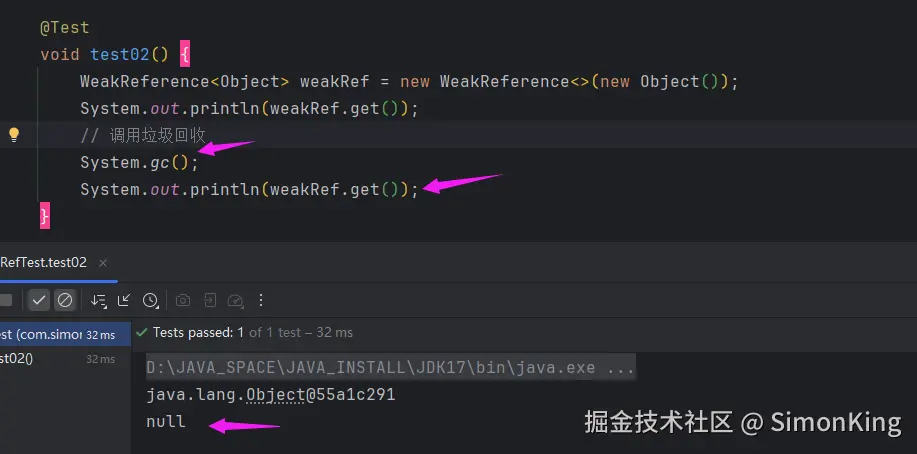This screenshot has width=917, height=454.
Task: Click the stop button in test toolbar
Action: click(x=6, y=300)
